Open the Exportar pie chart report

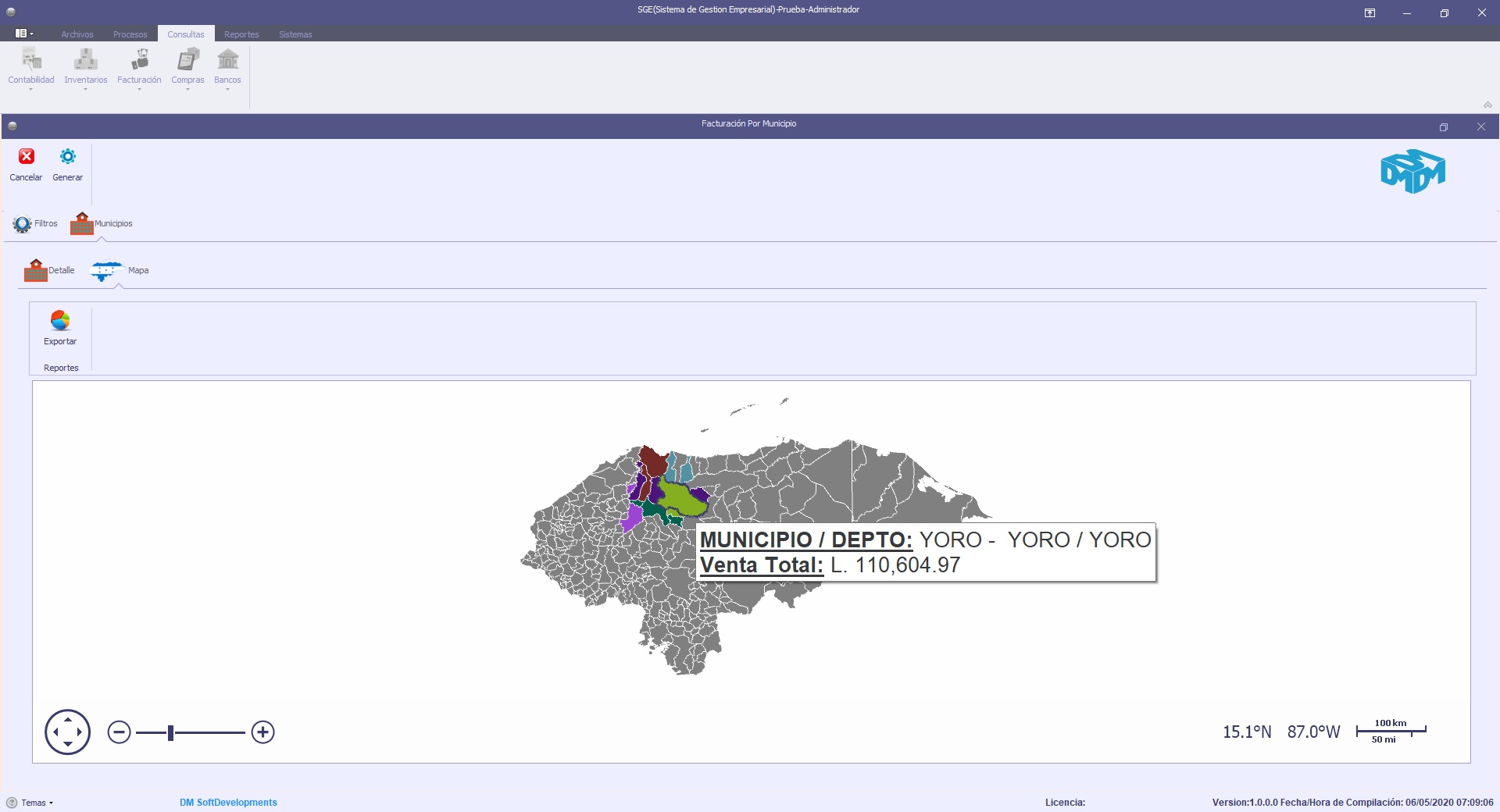tap(60, 321)
